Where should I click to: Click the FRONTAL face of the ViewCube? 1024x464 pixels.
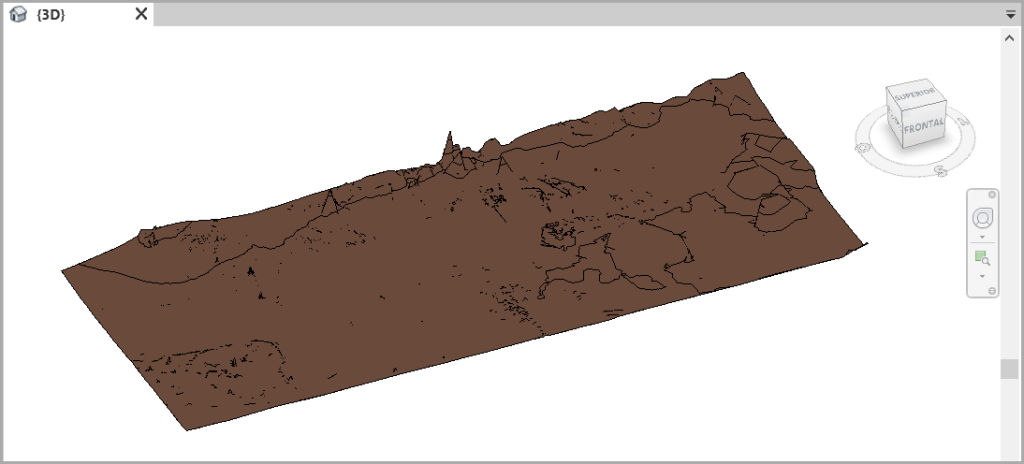pyautogui.click(x=924, y=127)
